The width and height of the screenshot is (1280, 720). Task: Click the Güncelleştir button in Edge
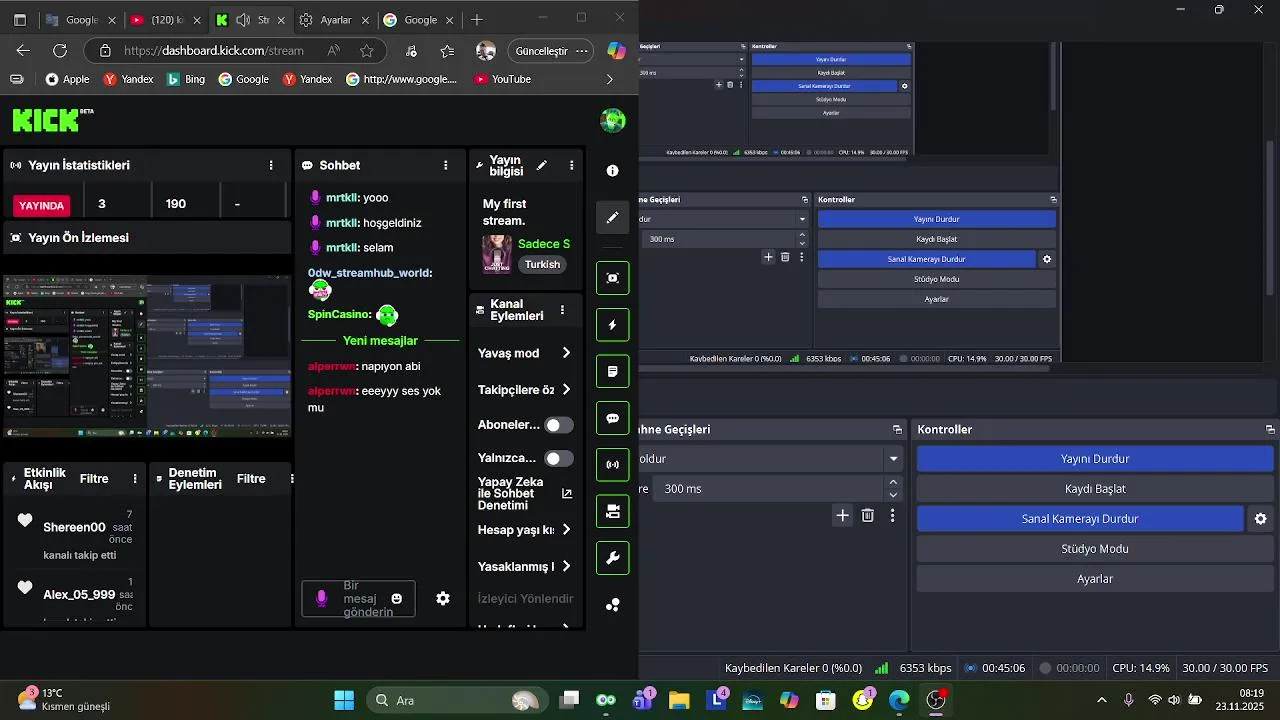click(541, 51)
